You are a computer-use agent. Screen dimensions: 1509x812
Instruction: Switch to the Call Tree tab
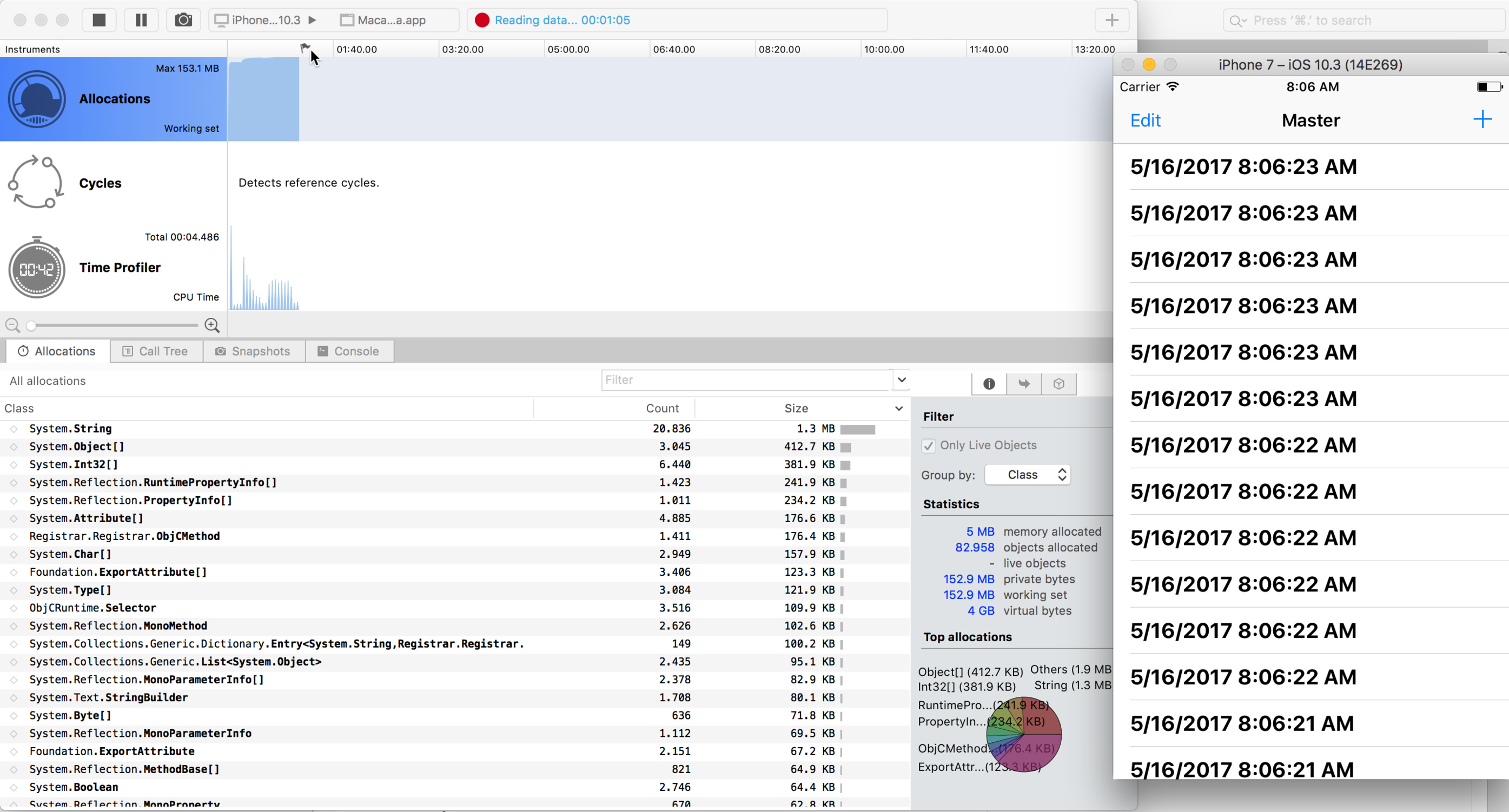(156, 351)
